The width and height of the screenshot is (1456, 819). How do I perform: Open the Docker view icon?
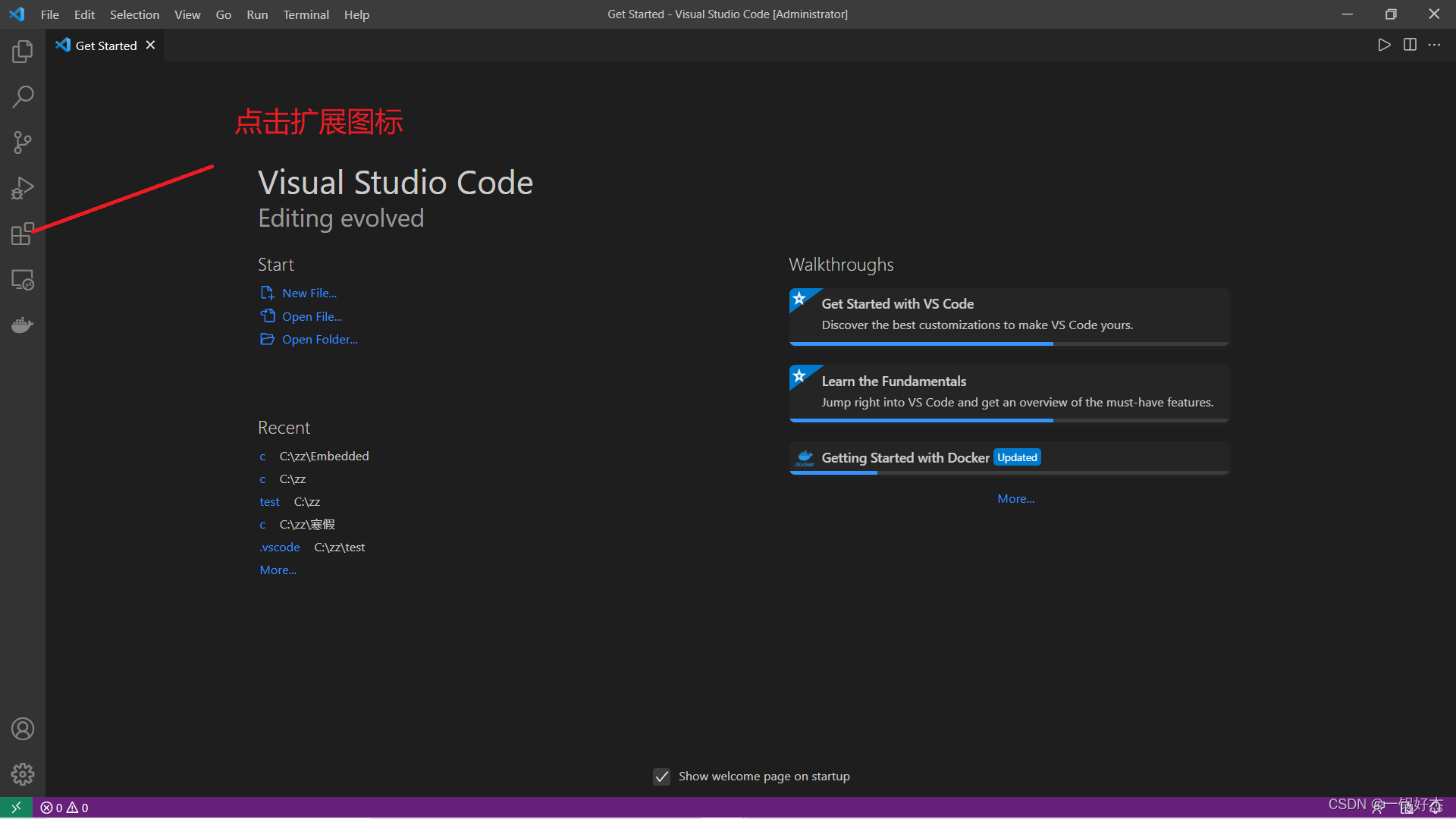tap(23, 325)
